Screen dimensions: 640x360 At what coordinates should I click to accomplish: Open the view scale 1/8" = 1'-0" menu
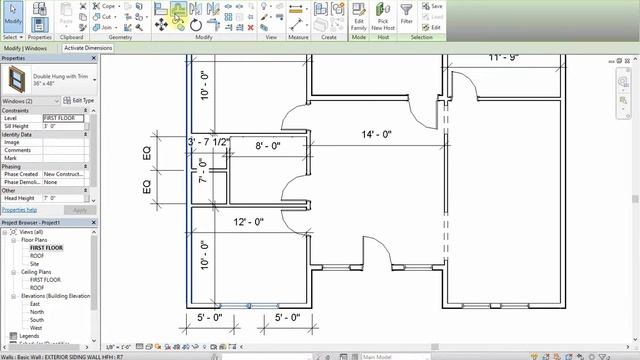click(118, 347)
